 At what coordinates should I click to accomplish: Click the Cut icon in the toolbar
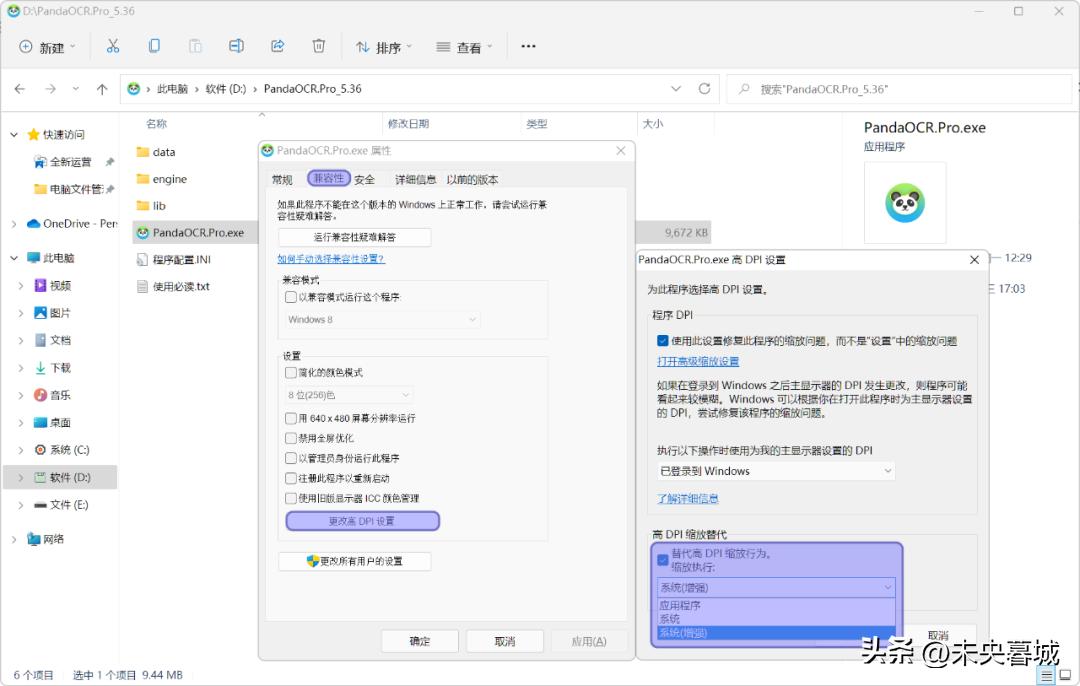(113, 45)
